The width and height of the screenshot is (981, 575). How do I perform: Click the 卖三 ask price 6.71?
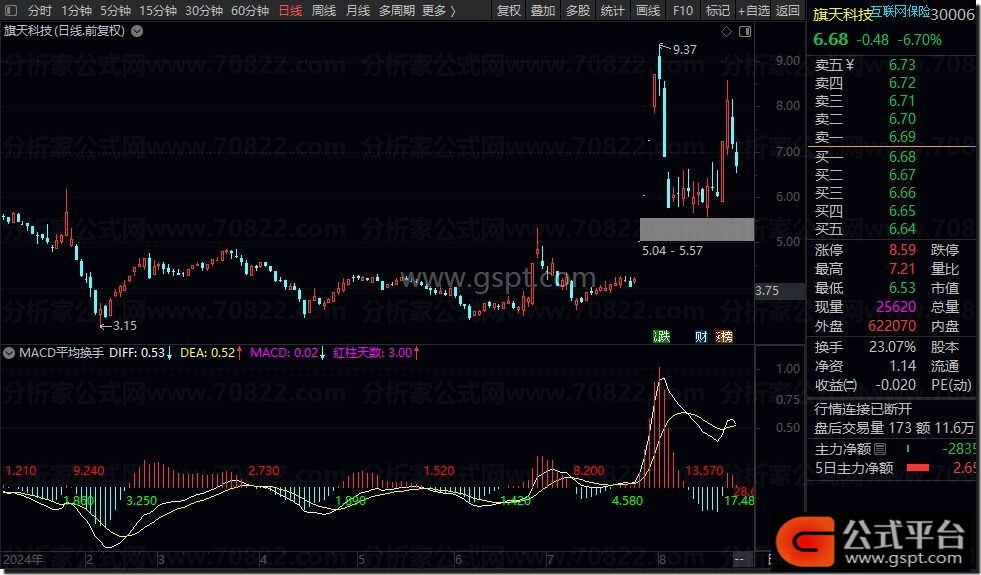click(902, 101)
